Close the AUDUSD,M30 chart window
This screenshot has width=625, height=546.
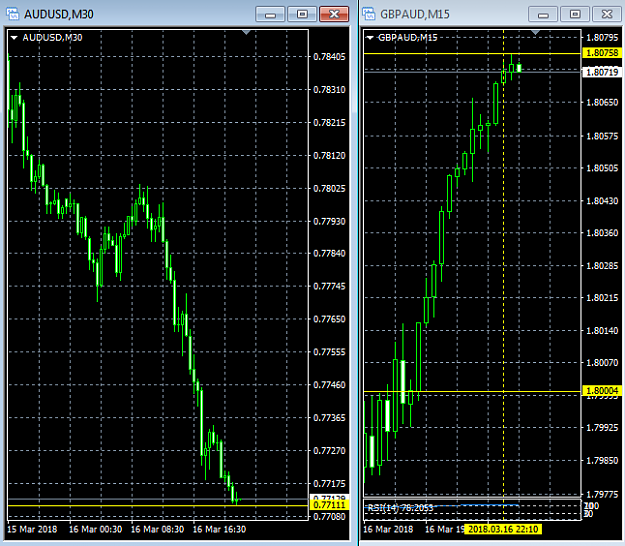pyautogui.click(x=334, y=14)
